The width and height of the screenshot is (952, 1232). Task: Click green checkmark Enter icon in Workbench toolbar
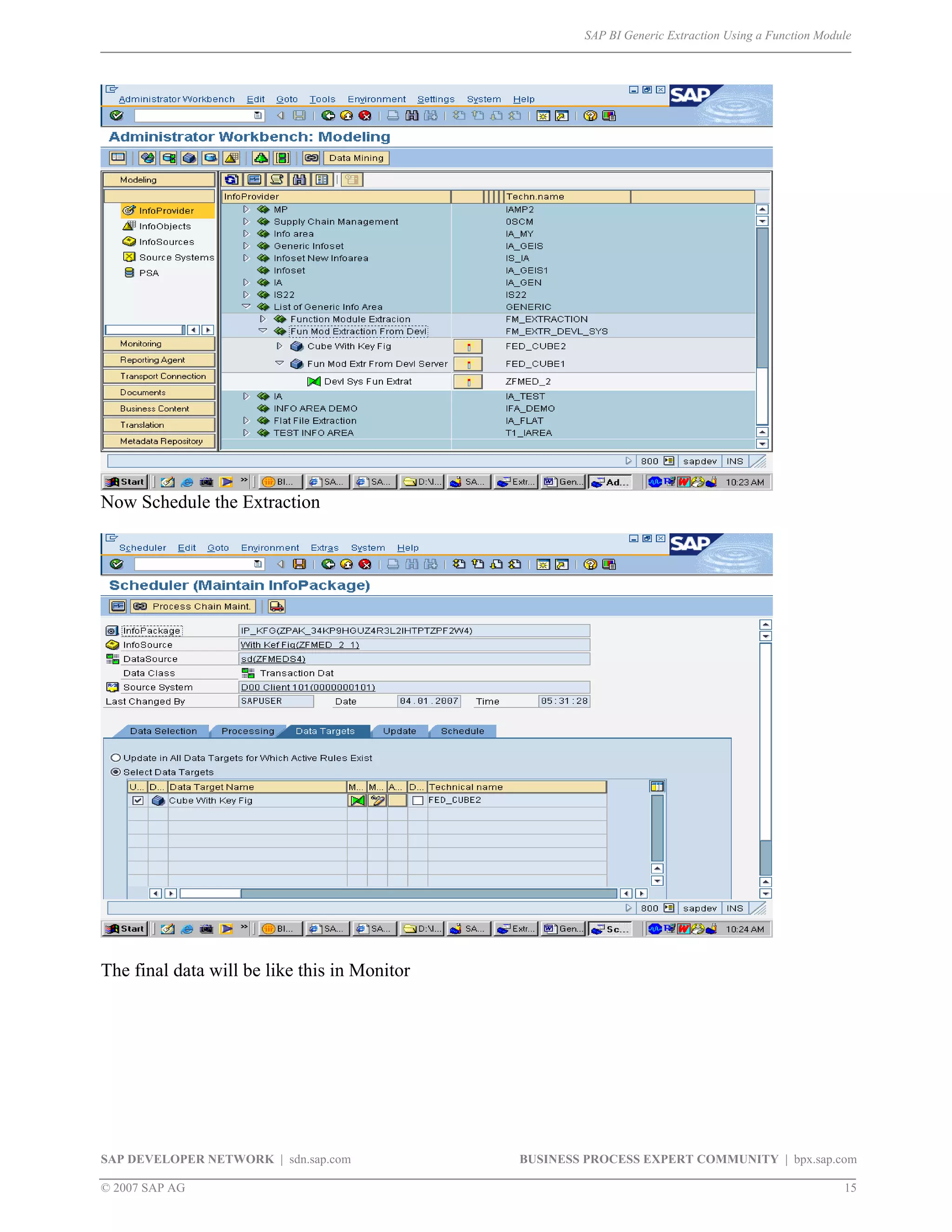[x=117, y=116]
